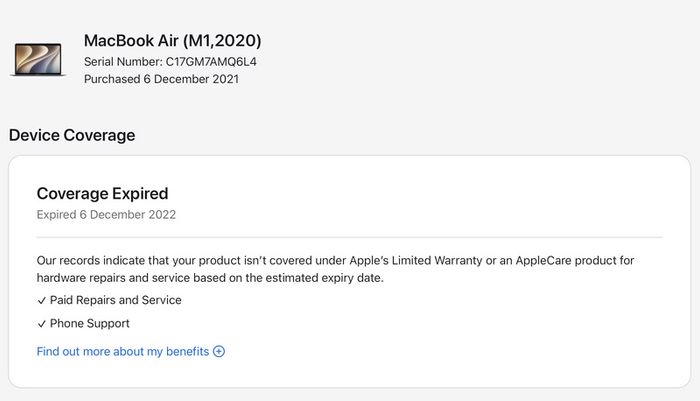Select serial number text 'C17GM7AMQ6L4'
Screen dimensions: 700x401
[x=211, y=62]
